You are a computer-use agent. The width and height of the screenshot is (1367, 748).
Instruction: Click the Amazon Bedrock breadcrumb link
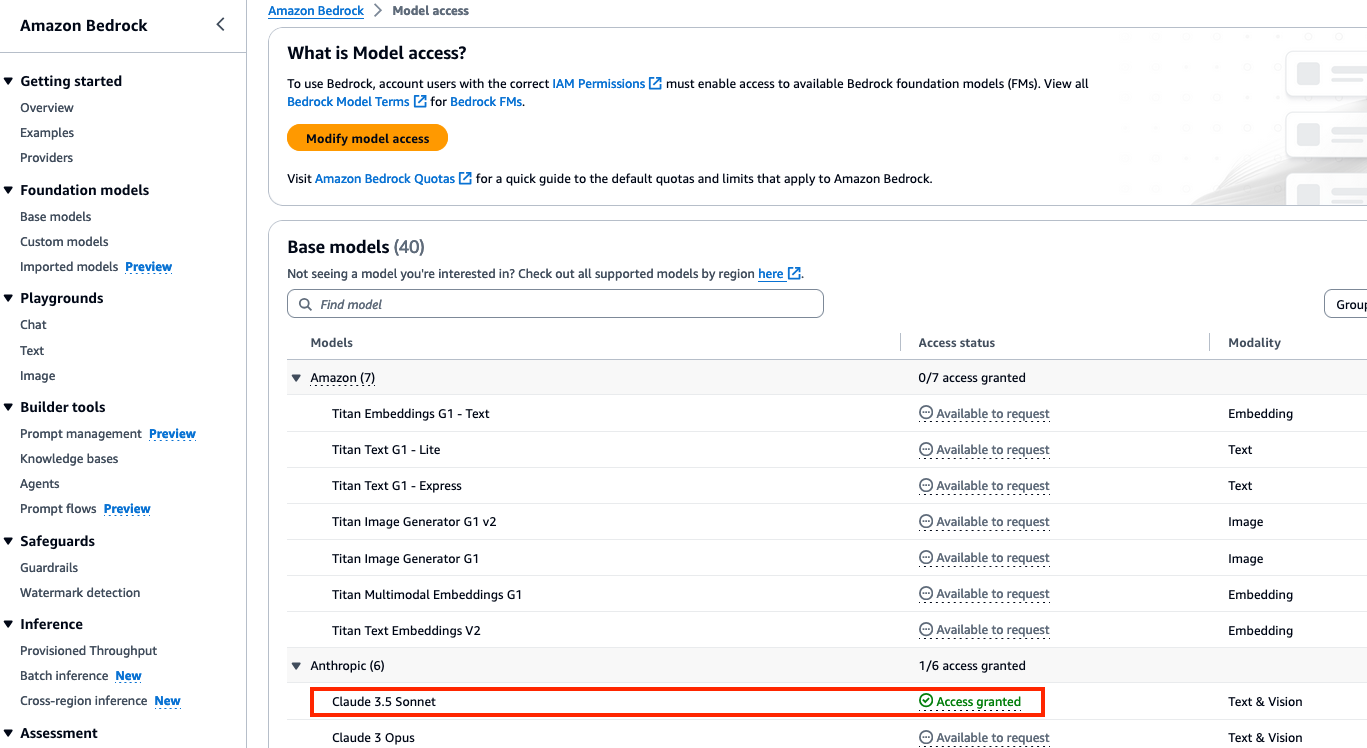pyautogui.click(x=316, y=11)
